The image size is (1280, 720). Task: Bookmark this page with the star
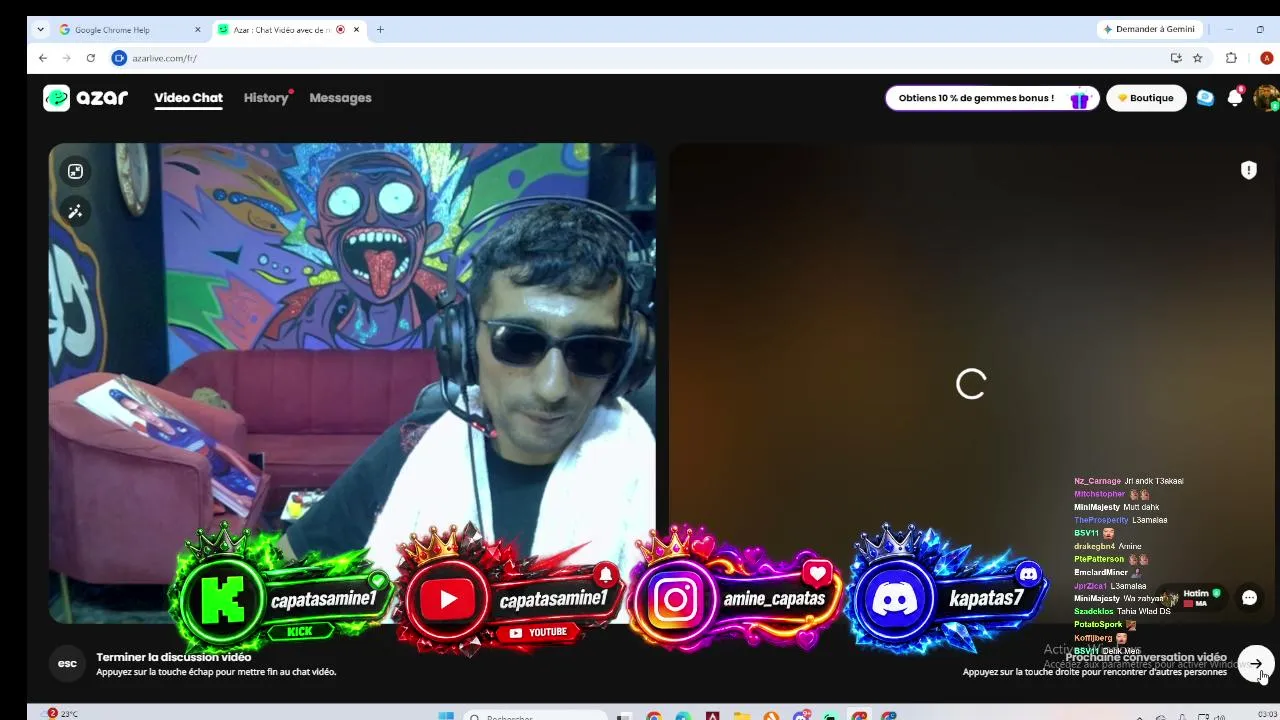click(x=1197, y=58)
